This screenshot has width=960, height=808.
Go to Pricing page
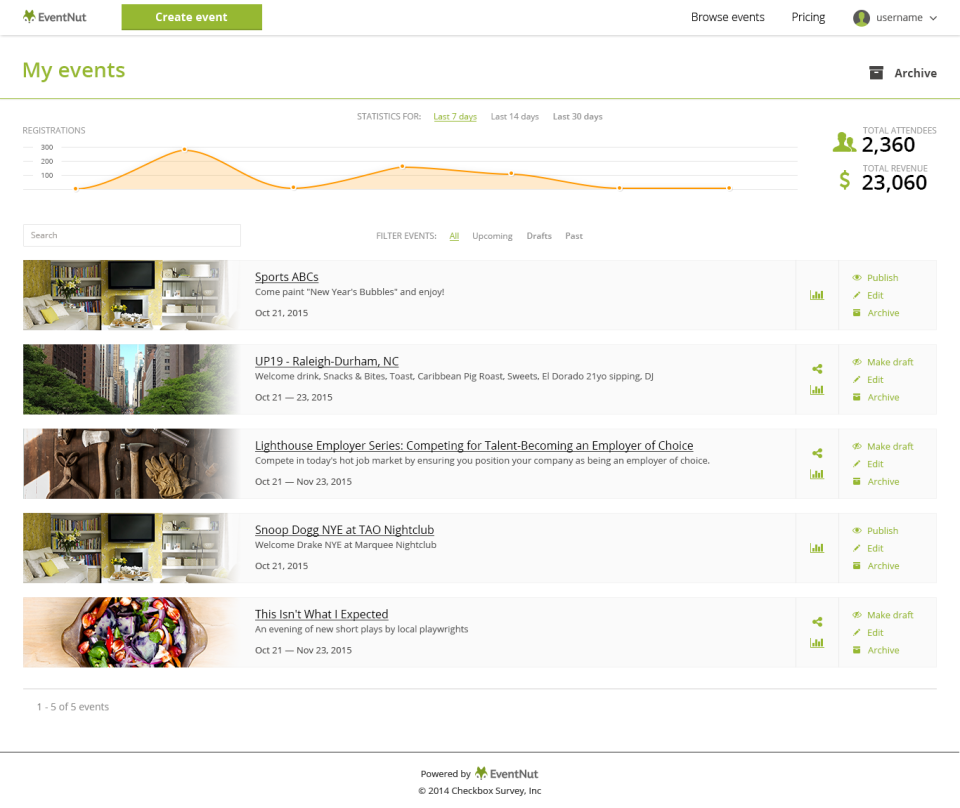808,17
